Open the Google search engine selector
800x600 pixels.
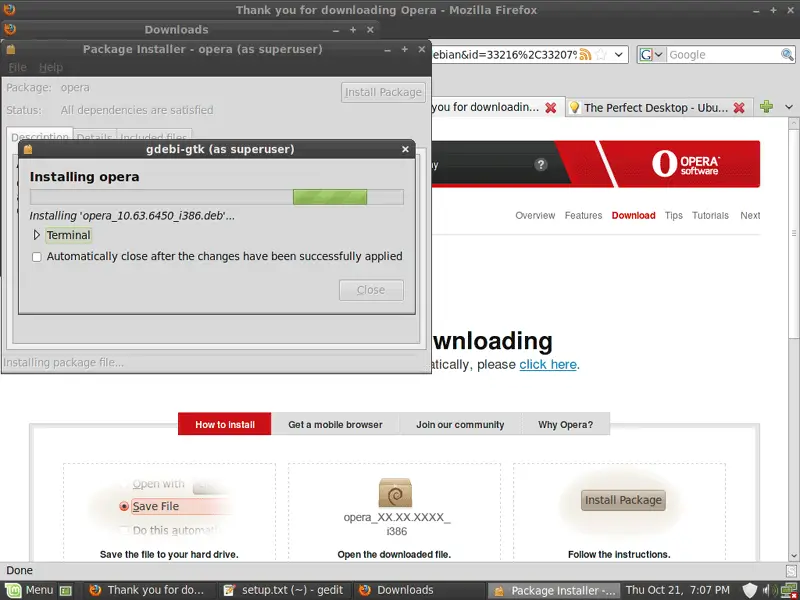click(651, 55)
